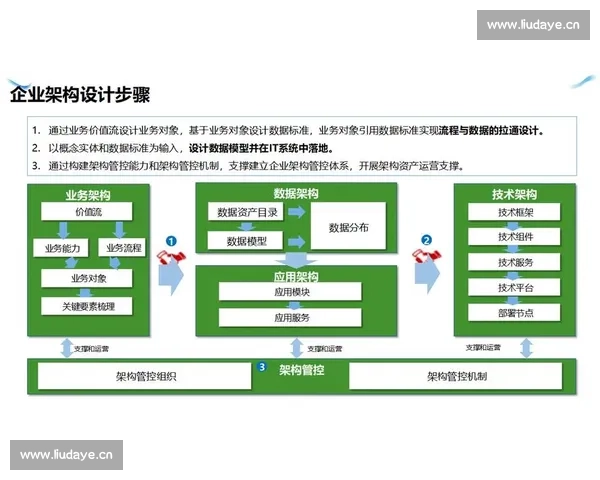
Task: Select the 应用模块 box
Action: coord(290,292)
